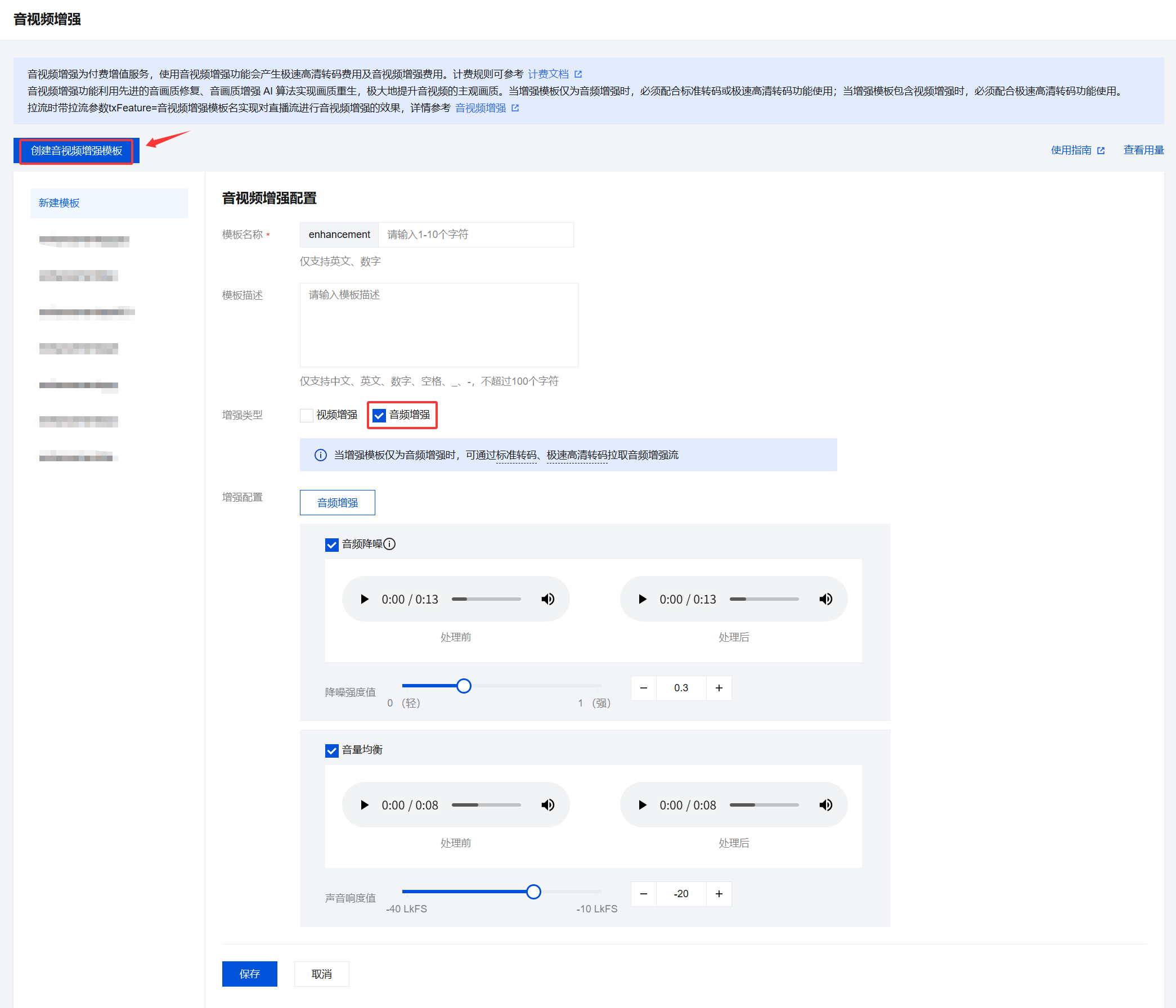The height and width of the screenshot is (1008, 1176).
Task: Mute the volume balance 处理前 audio player
Action: pos(547,805)
